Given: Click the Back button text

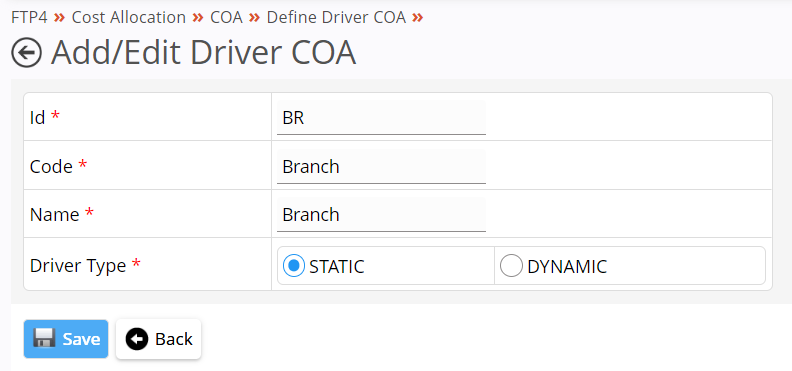Looking at the screenshot, I should tap(174, 339).
